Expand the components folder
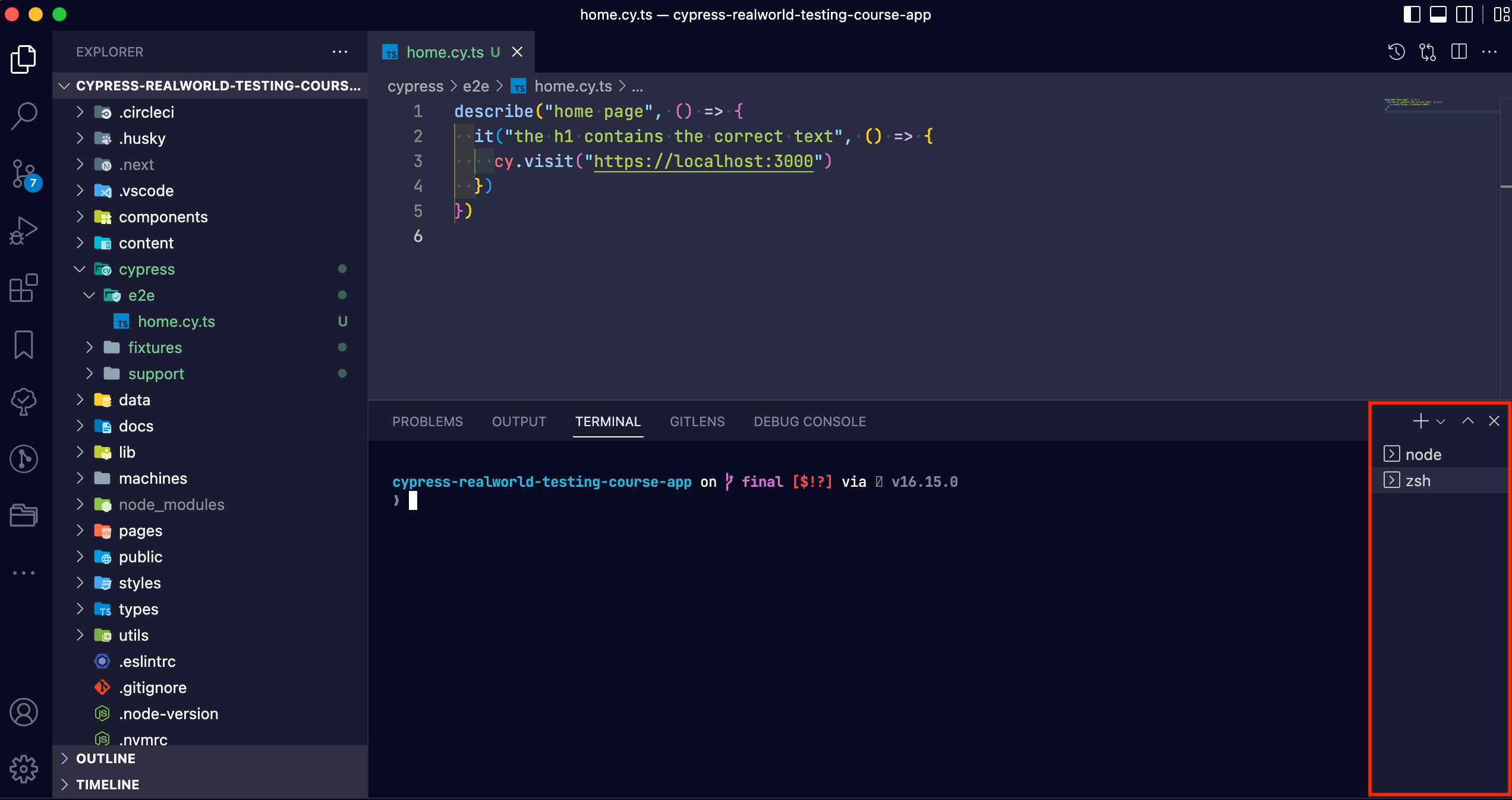The image size is (1512, 800). click(x=163, y=217)
